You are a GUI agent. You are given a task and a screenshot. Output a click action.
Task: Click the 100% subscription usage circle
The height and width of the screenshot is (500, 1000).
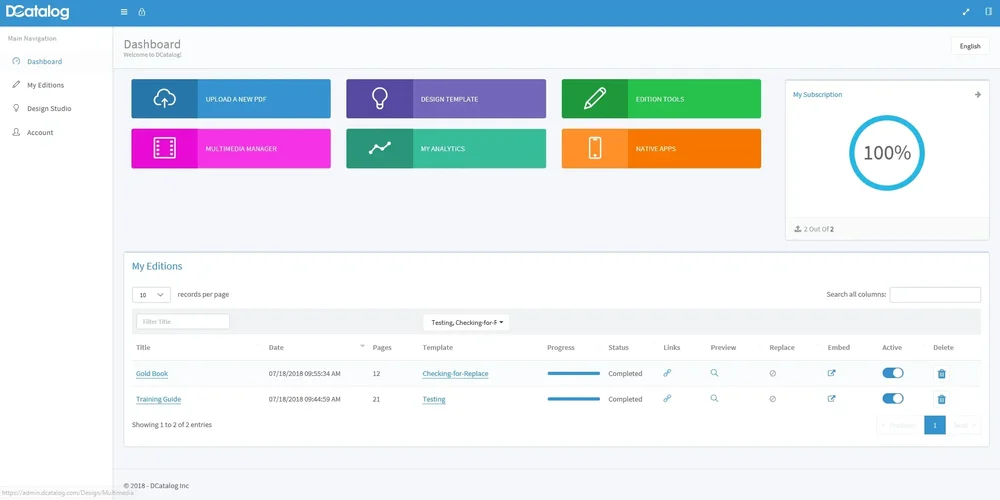click(886, 152)
